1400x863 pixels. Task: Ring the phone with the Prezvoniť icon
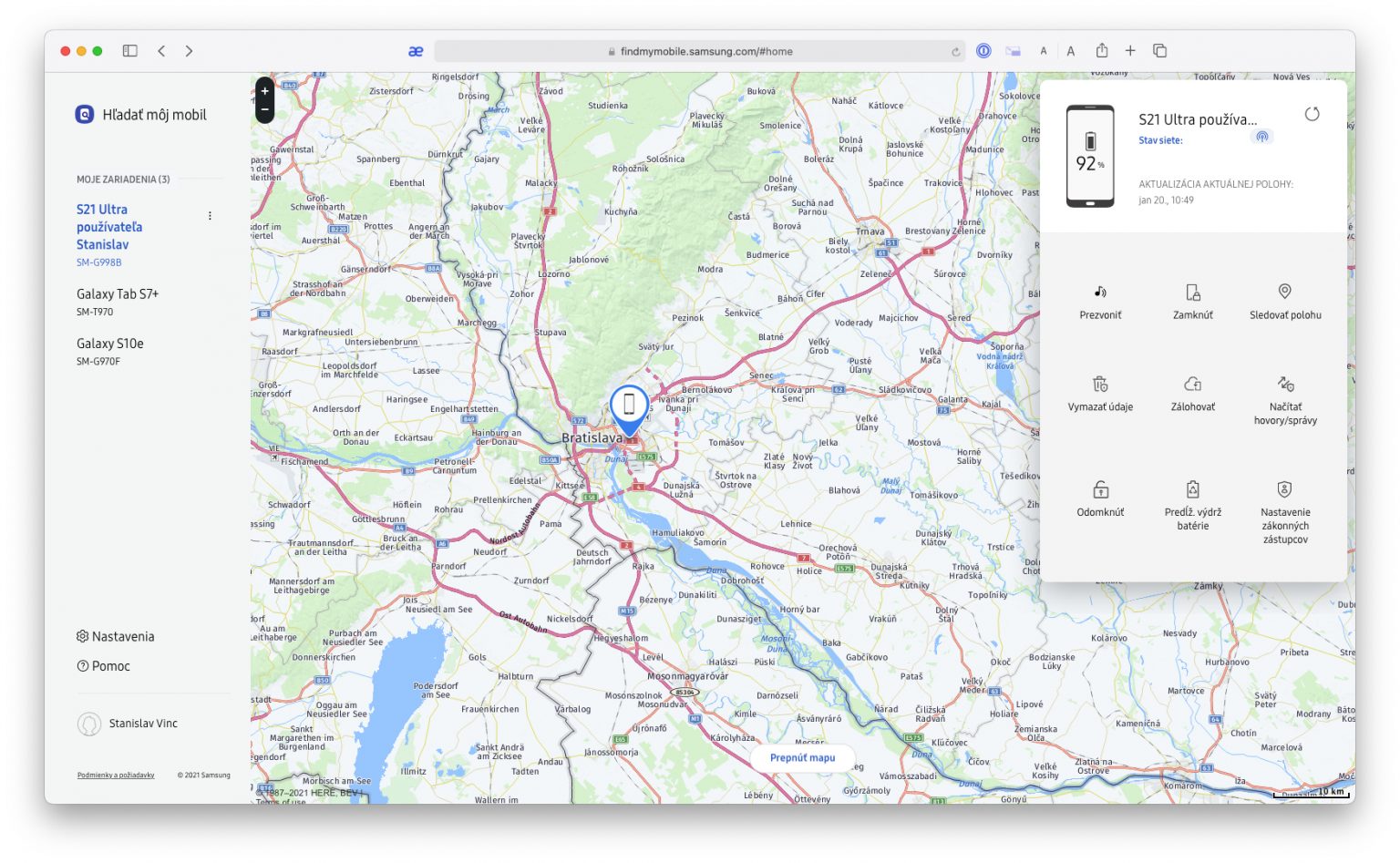[x=1100, y=293]
